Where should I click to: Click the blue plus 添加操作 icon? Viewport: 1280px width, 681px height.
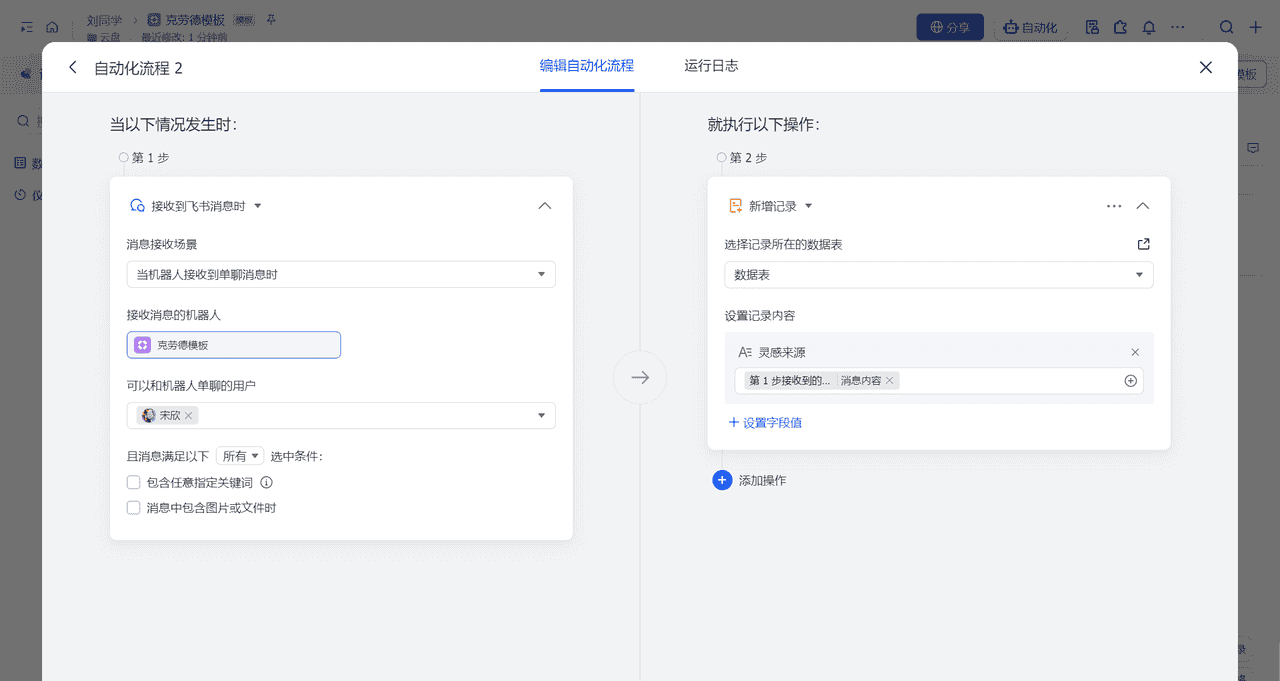722,480
